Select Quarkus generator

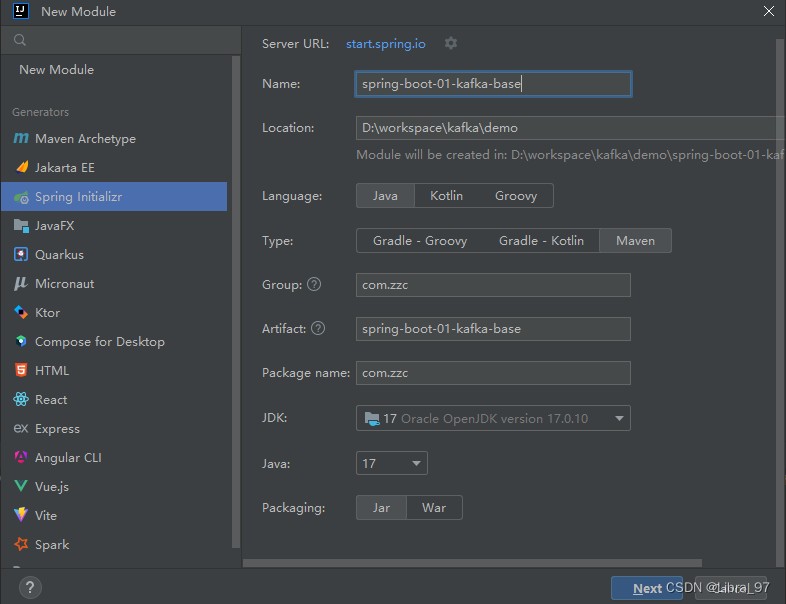[114, 255]
